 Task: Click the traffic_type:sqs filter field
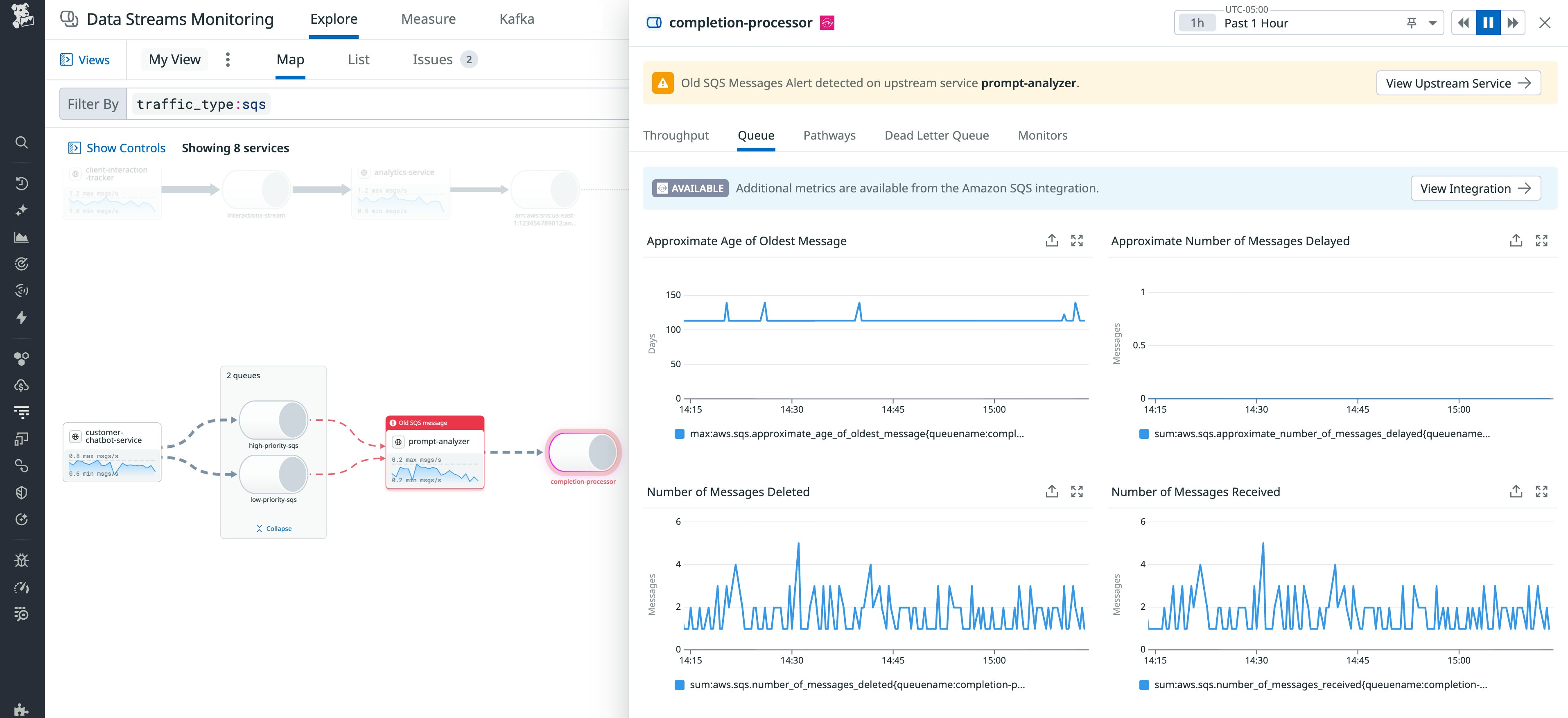click(x=201, y=104)
